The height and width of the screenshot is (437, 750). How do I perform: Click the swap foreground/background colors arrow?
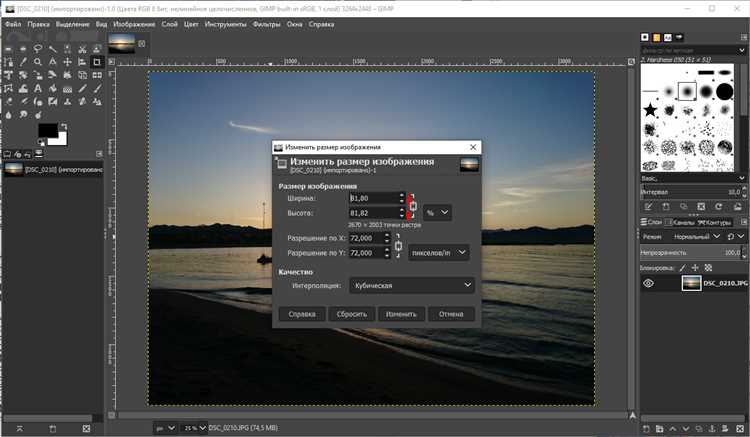point(65,126)
